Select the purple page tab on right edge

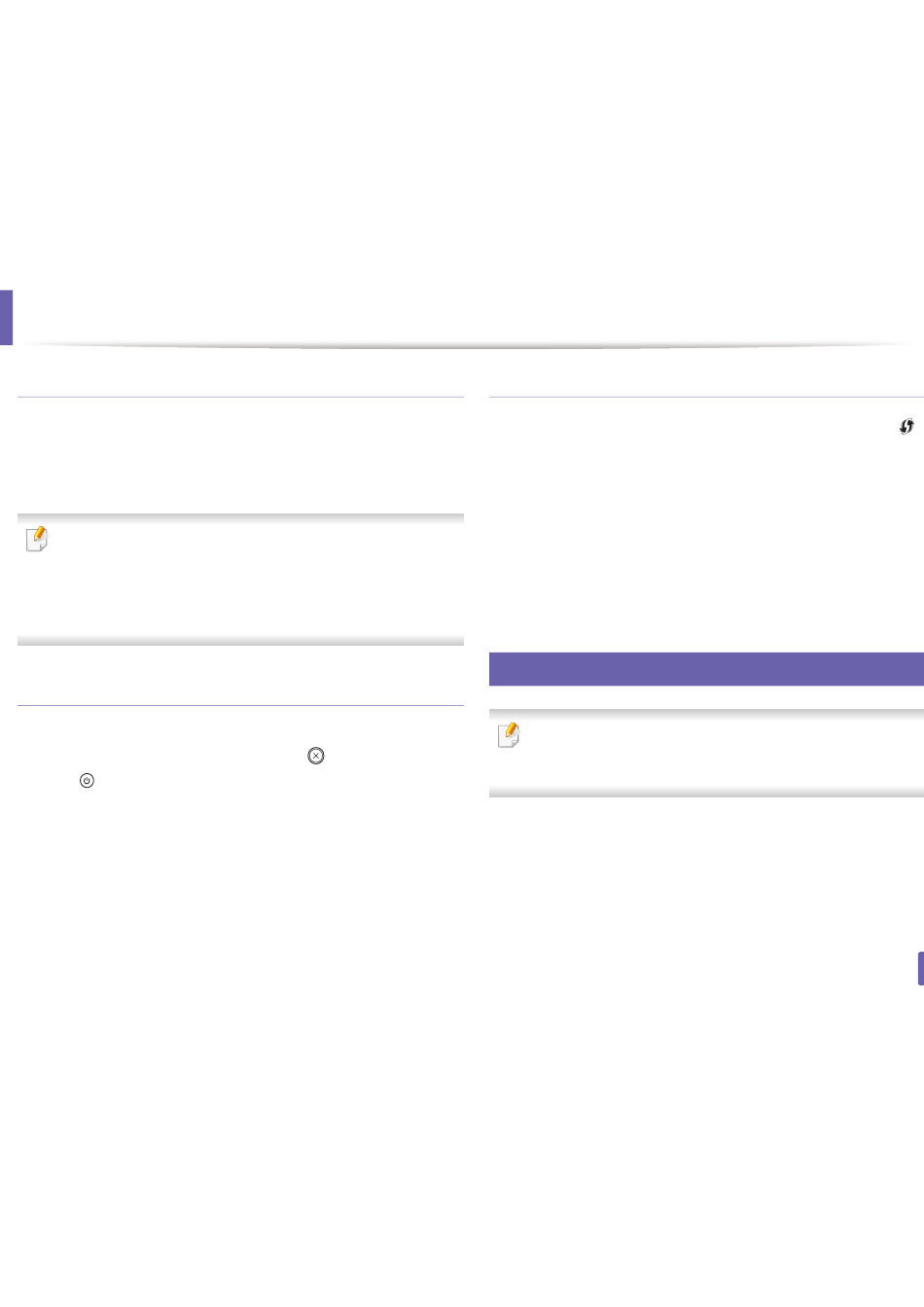920,969
